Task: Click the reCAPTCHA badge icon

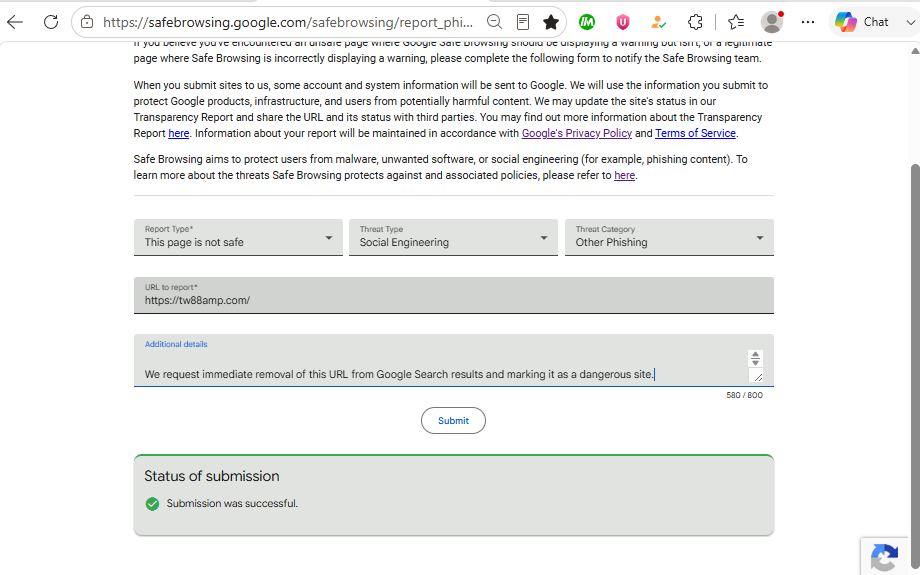Action: [x=885, y=557]
